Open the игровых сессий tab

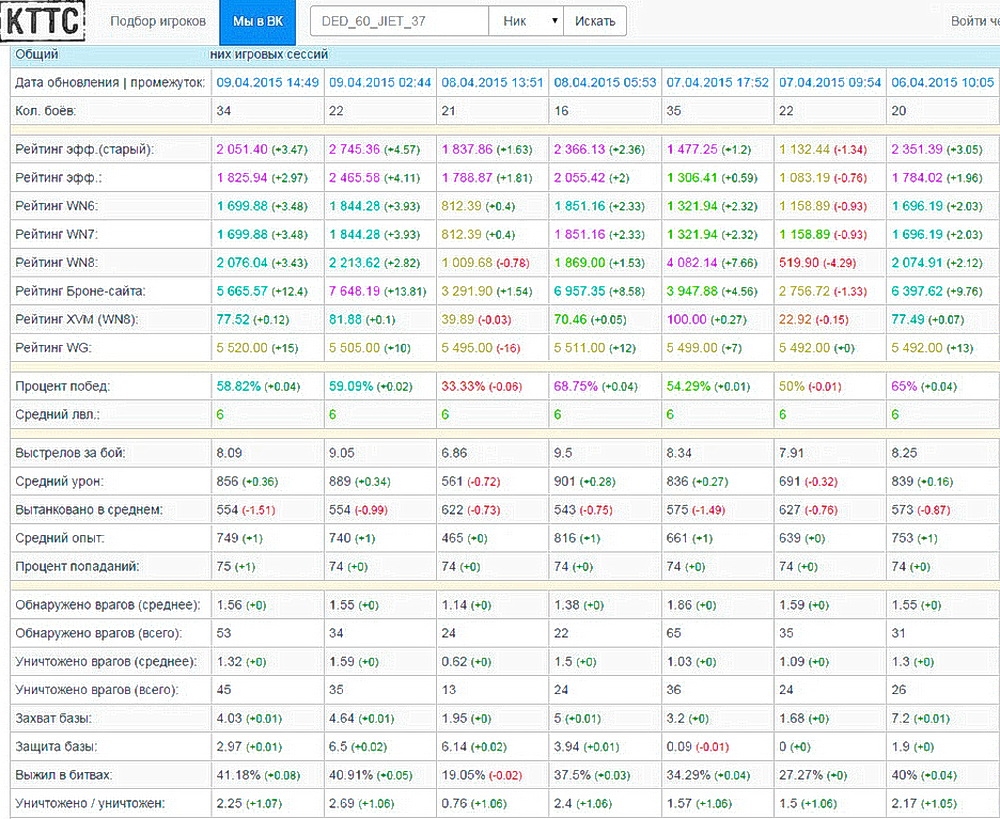[x=270, y=55]
